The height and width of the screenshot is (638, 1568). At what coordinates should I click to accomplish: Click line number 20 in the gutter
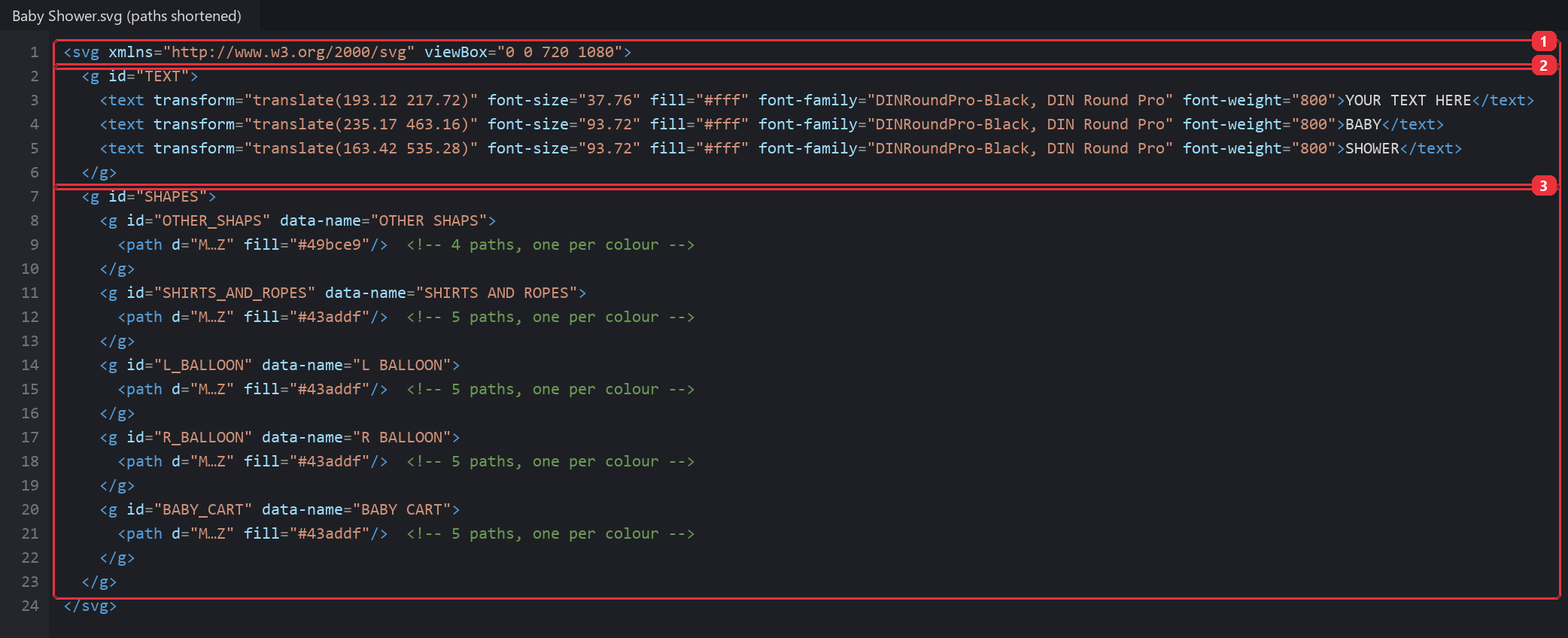(x=30, y=509)
